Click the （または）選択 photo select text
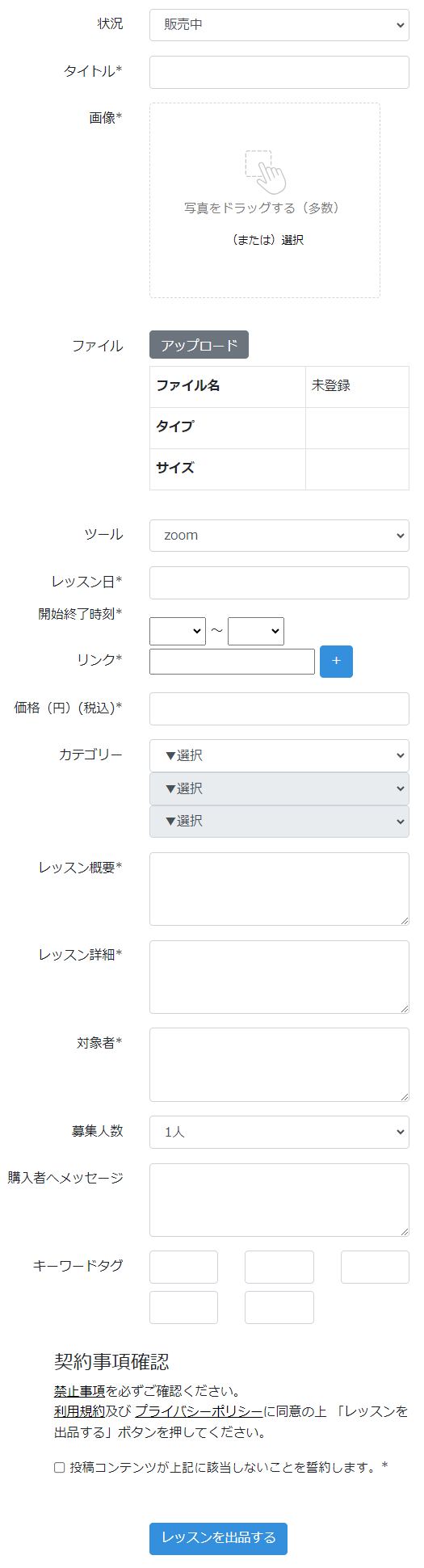424x1568 pixels. (267, 240)
